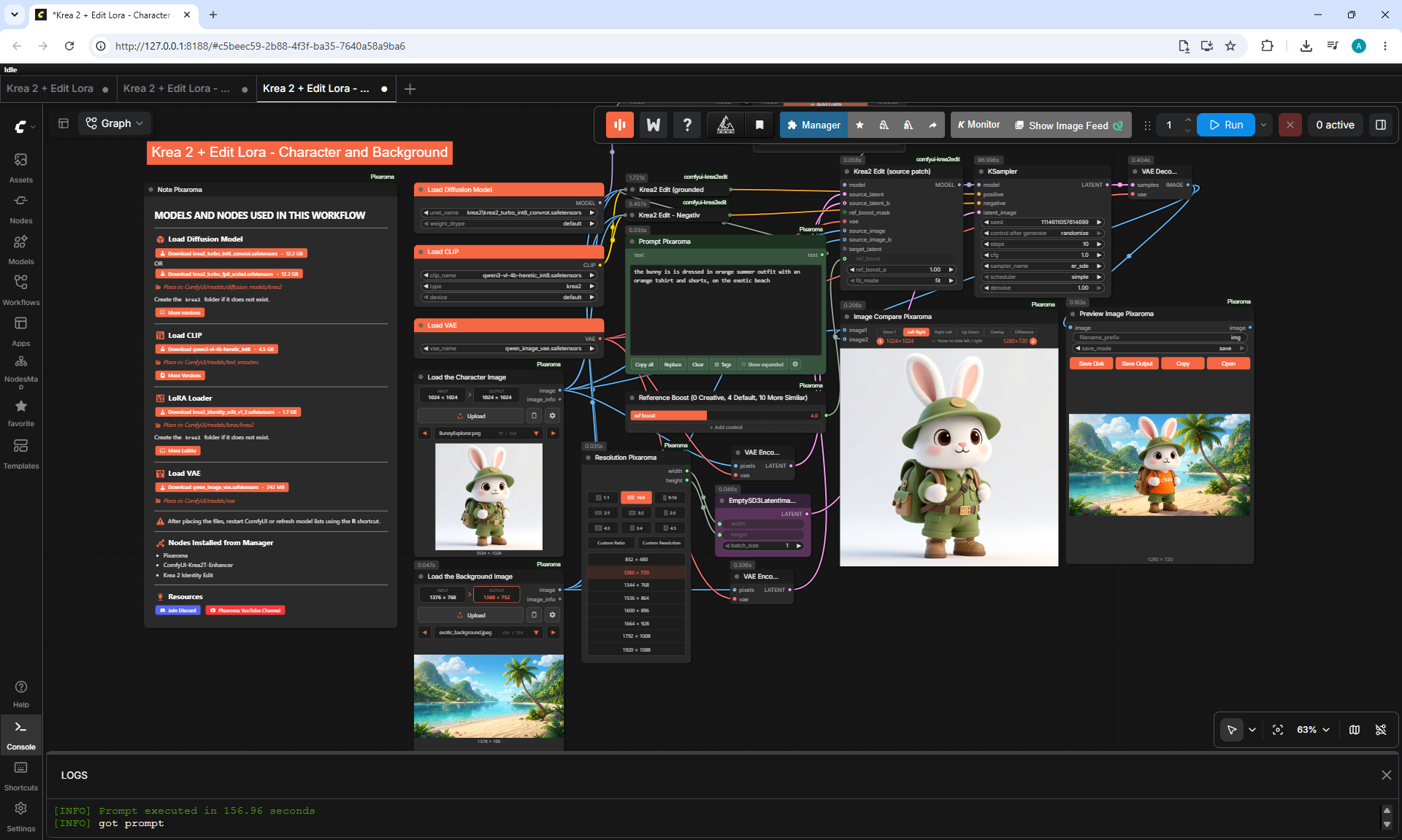Add a new workflow tab
Viewport: 1402px width, 840px height.
(410, 89)
